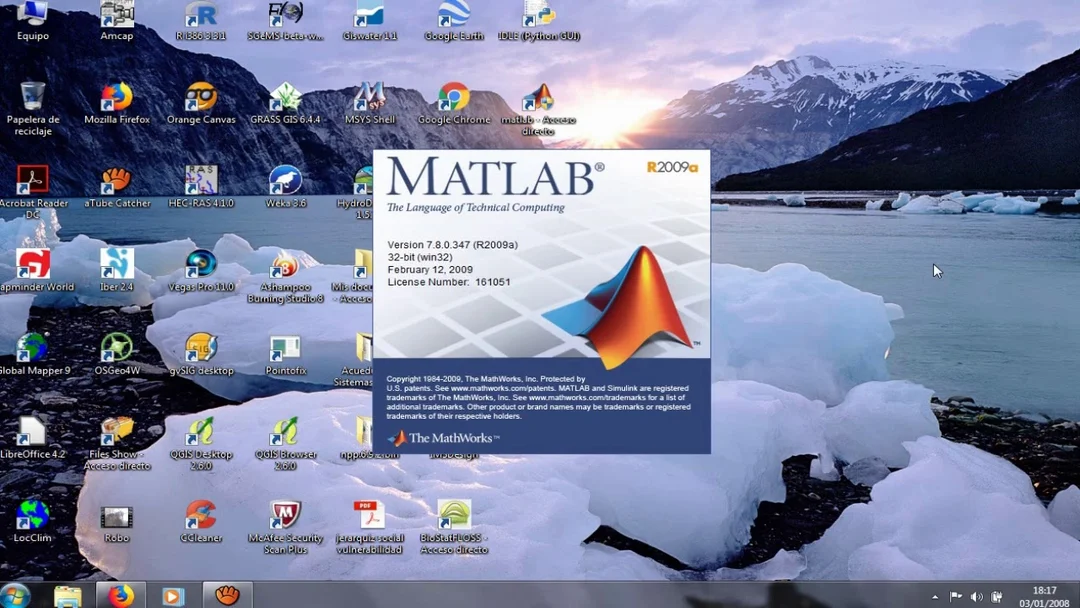
Task: Switch to Firefox in the taskbar
Action: 120,595
